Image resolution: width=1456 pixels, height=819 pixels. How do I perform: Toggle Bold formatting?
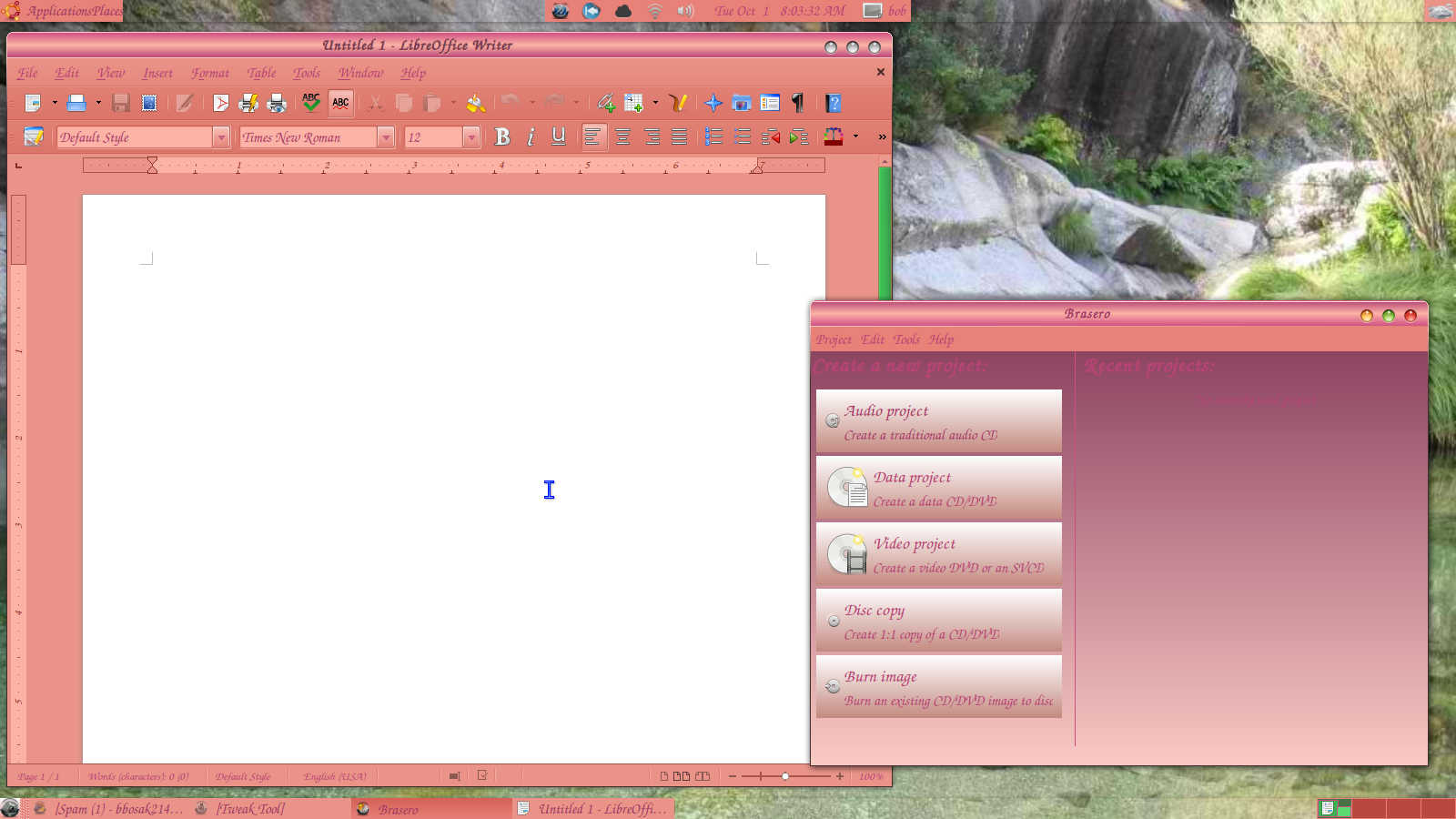(502, 136)
